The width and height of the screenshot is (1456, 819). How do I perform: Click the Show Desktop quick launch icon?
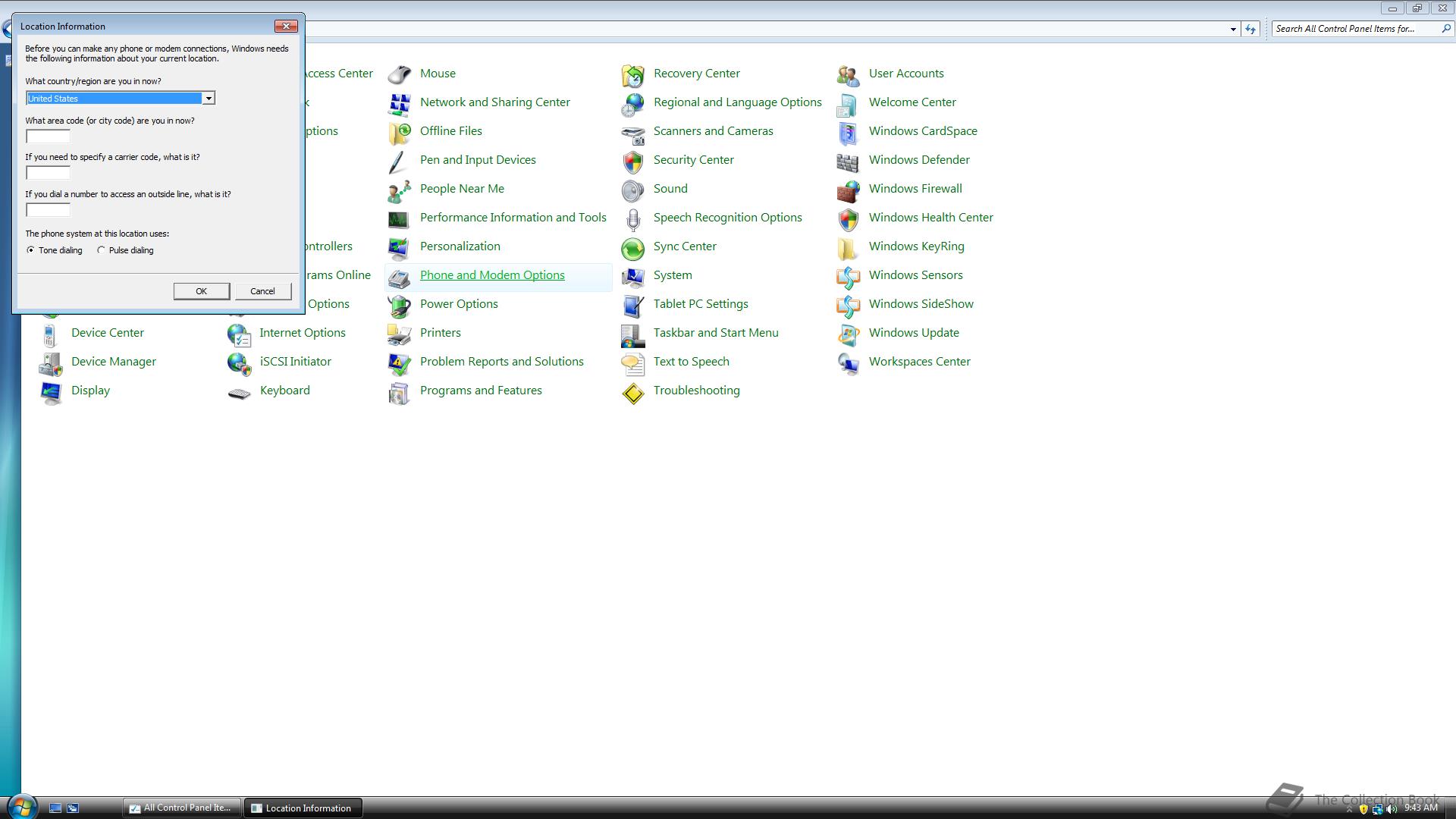coord(55,808)
